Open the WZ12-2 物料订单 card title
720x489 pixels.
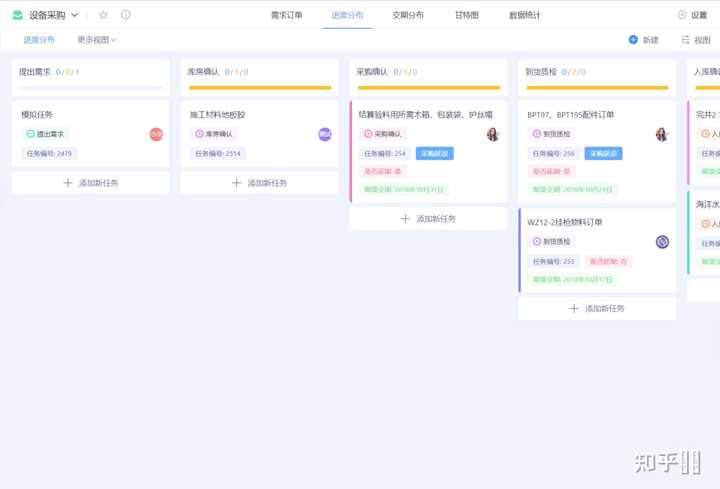click(565, 222)
